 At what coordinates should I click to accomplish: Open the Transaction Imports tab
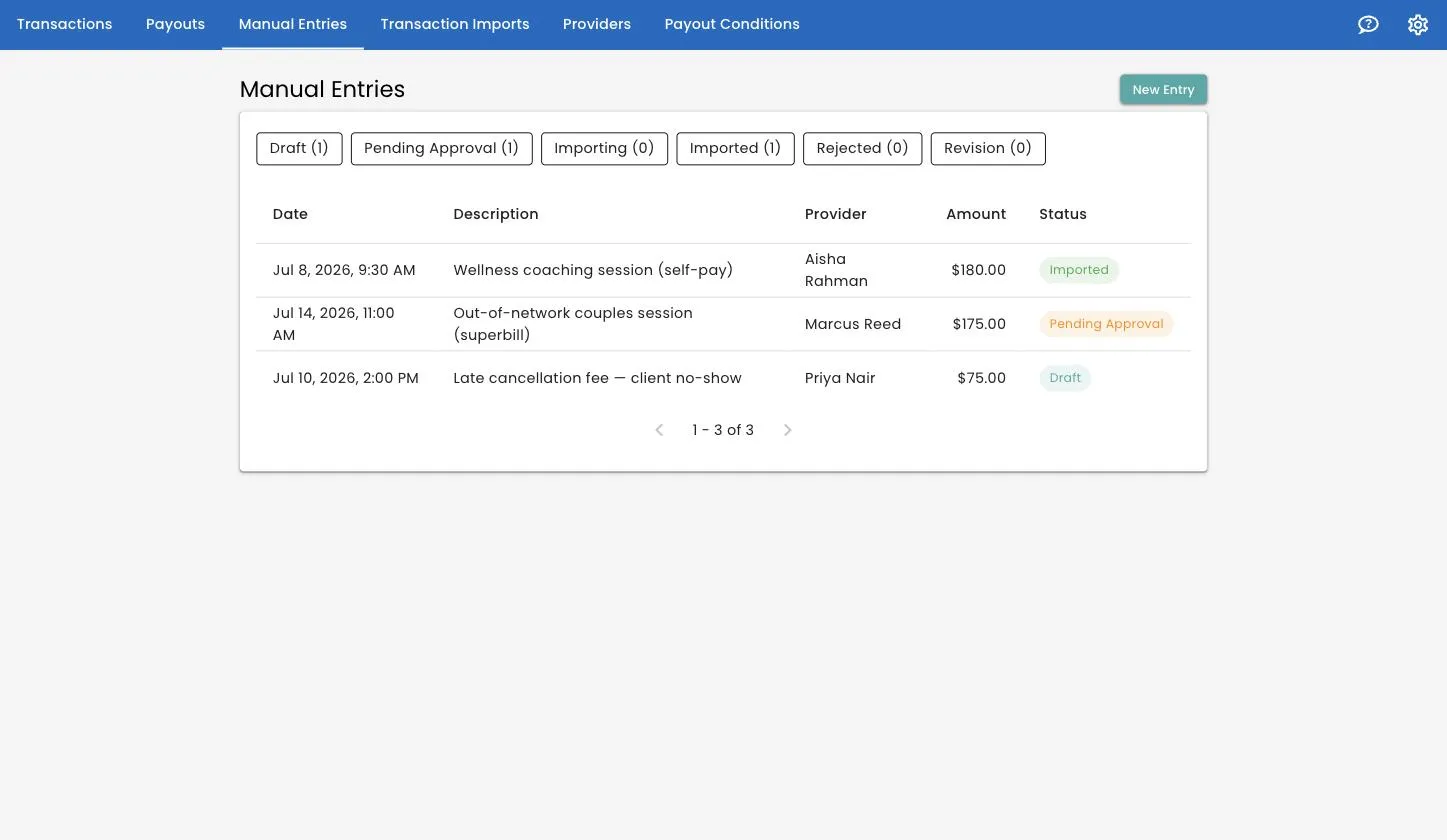coord(455,24)
